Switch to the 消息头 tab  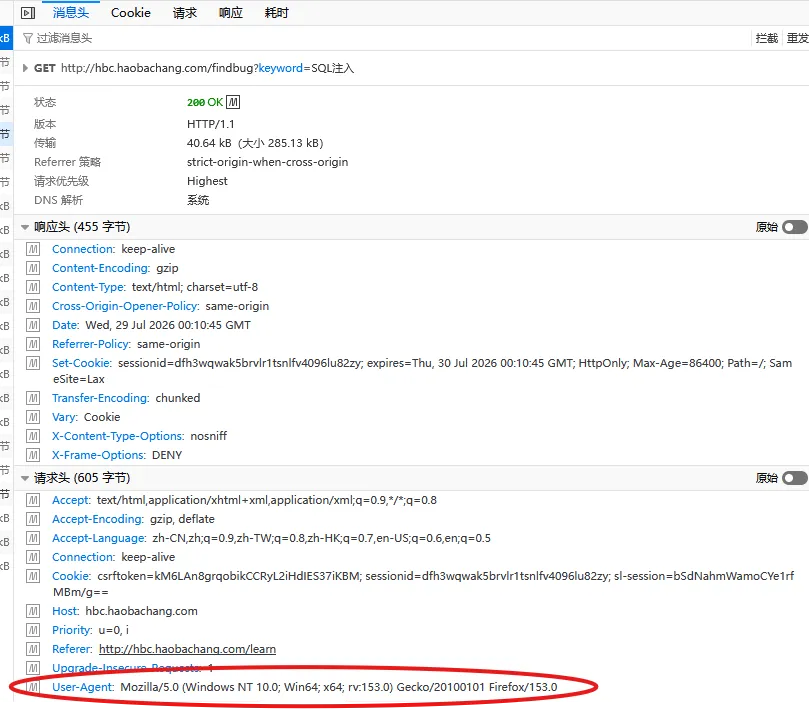[x=71, y=13]
